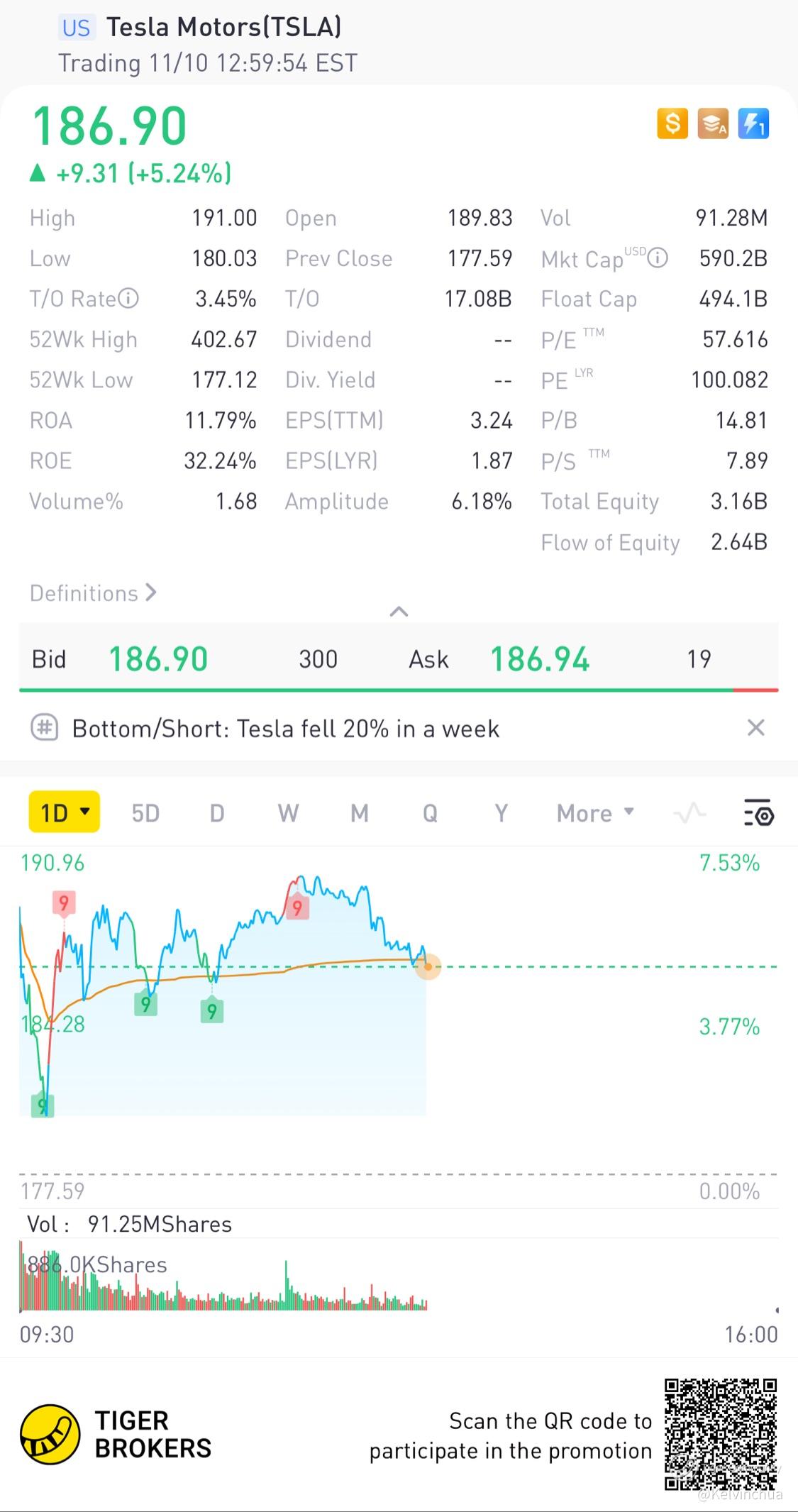The width and height of the screenshot is (798, 1512).
Task: Expand the More timeframes dropdown
Action: (x=595, y=813)
